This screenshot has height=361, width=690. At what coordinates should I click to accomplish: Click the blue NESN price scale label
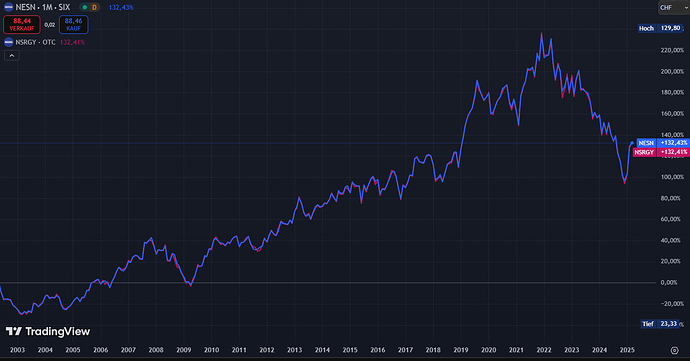[662, 143]
